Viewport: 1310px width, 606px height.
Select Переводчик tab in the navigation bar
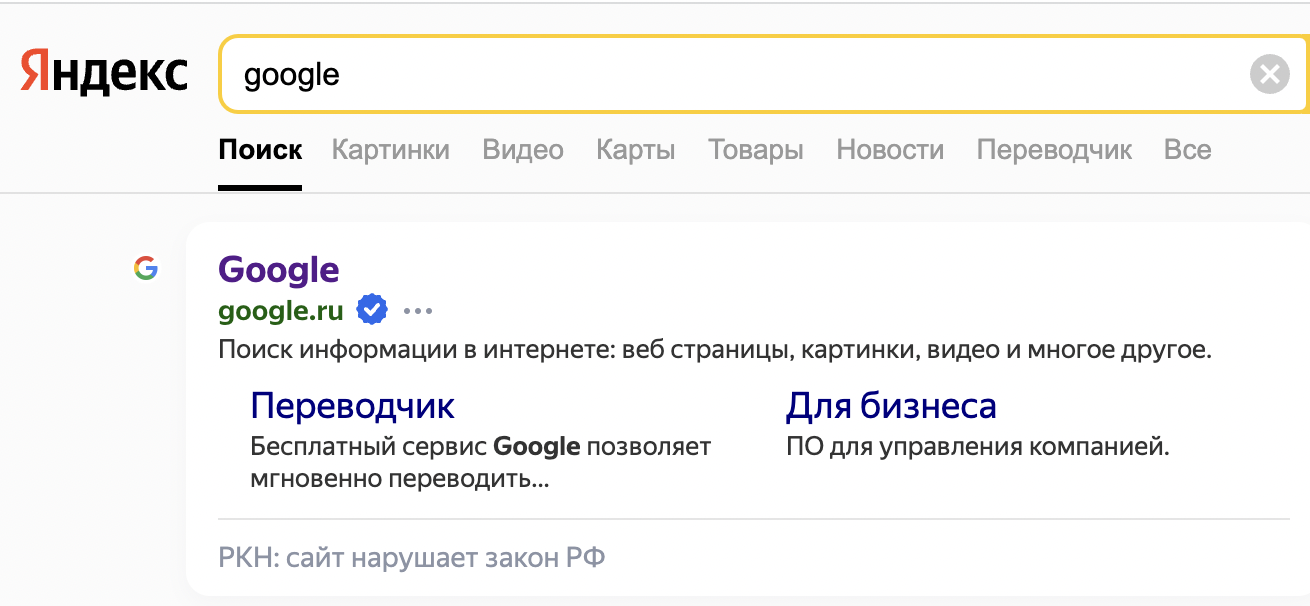[x=1054, y=150]
